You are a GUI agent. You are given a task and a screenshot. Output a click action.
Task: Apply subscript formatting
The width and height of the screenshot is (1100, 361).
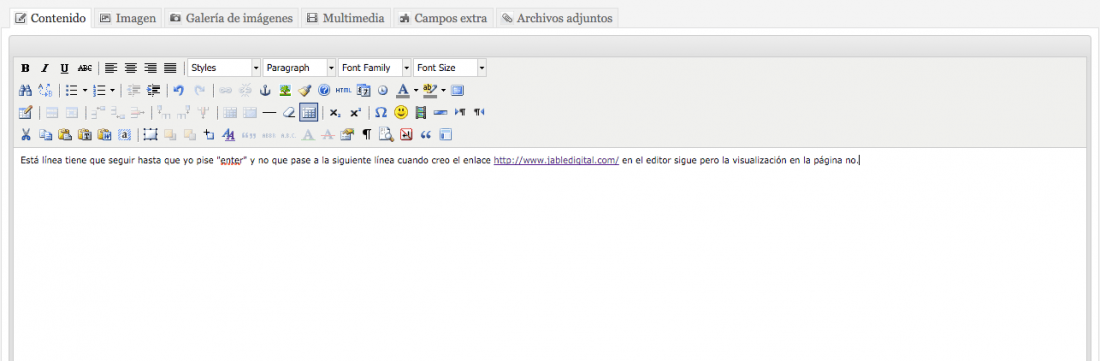pos(335,112)
